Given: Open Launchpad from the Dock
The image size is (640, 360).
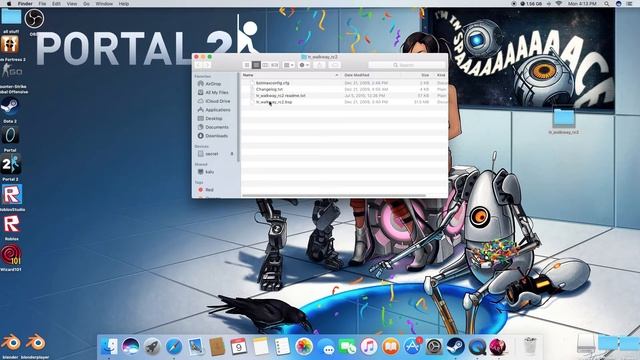Looking at the screenshot, I should click(x=152, y=347).
